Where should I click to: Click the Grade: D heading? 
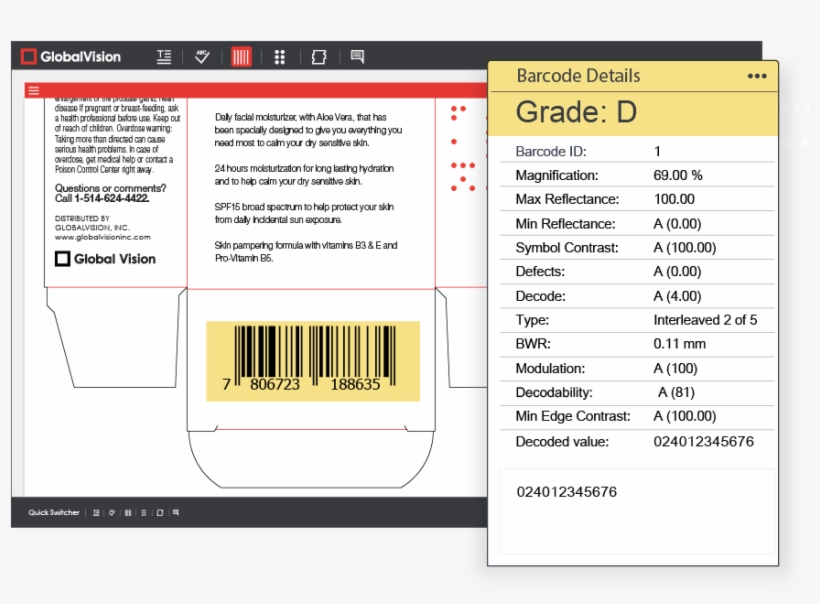click(576, 112)
